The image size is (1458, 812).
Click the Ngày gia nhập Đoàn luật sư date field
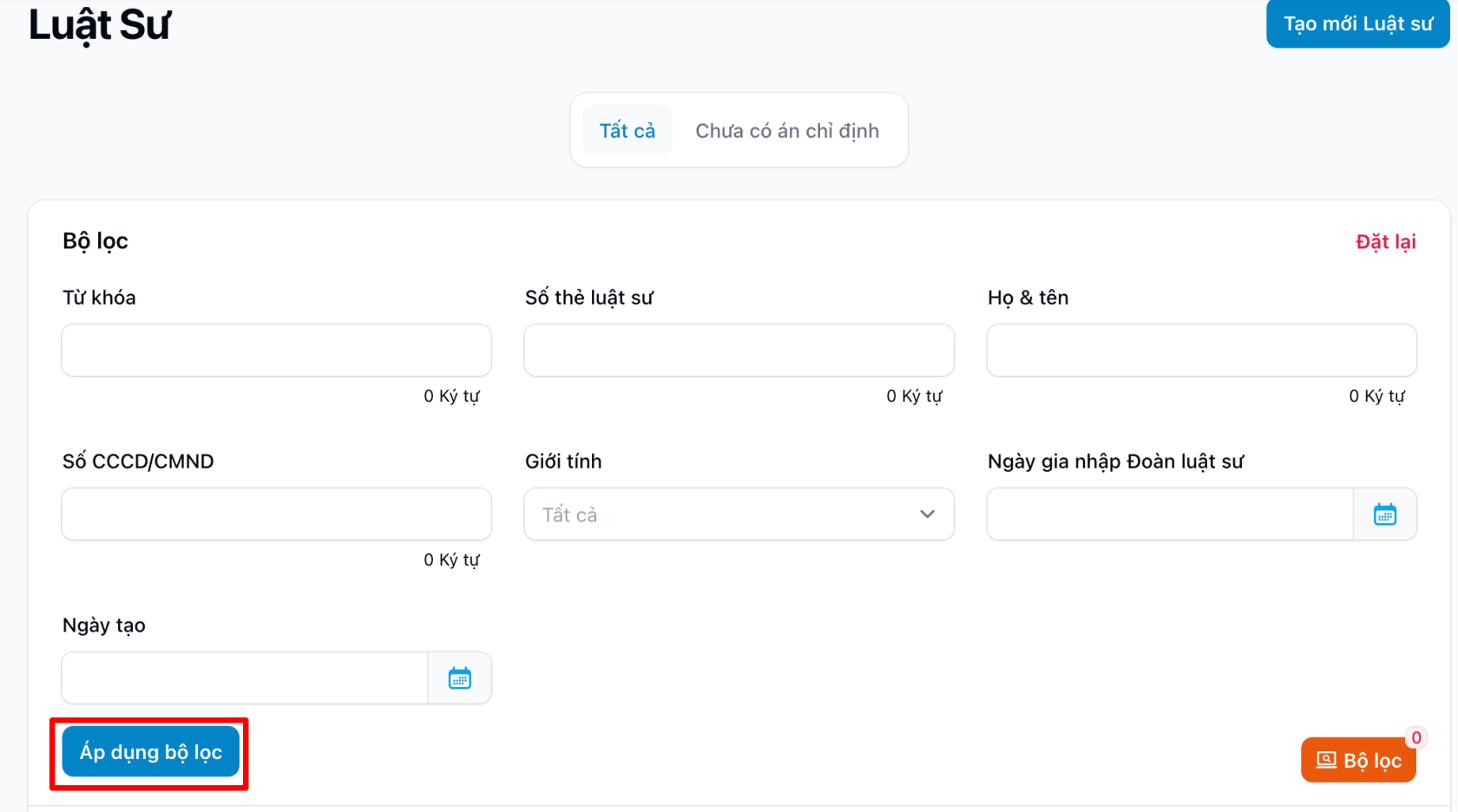[x=1169, y=514]
